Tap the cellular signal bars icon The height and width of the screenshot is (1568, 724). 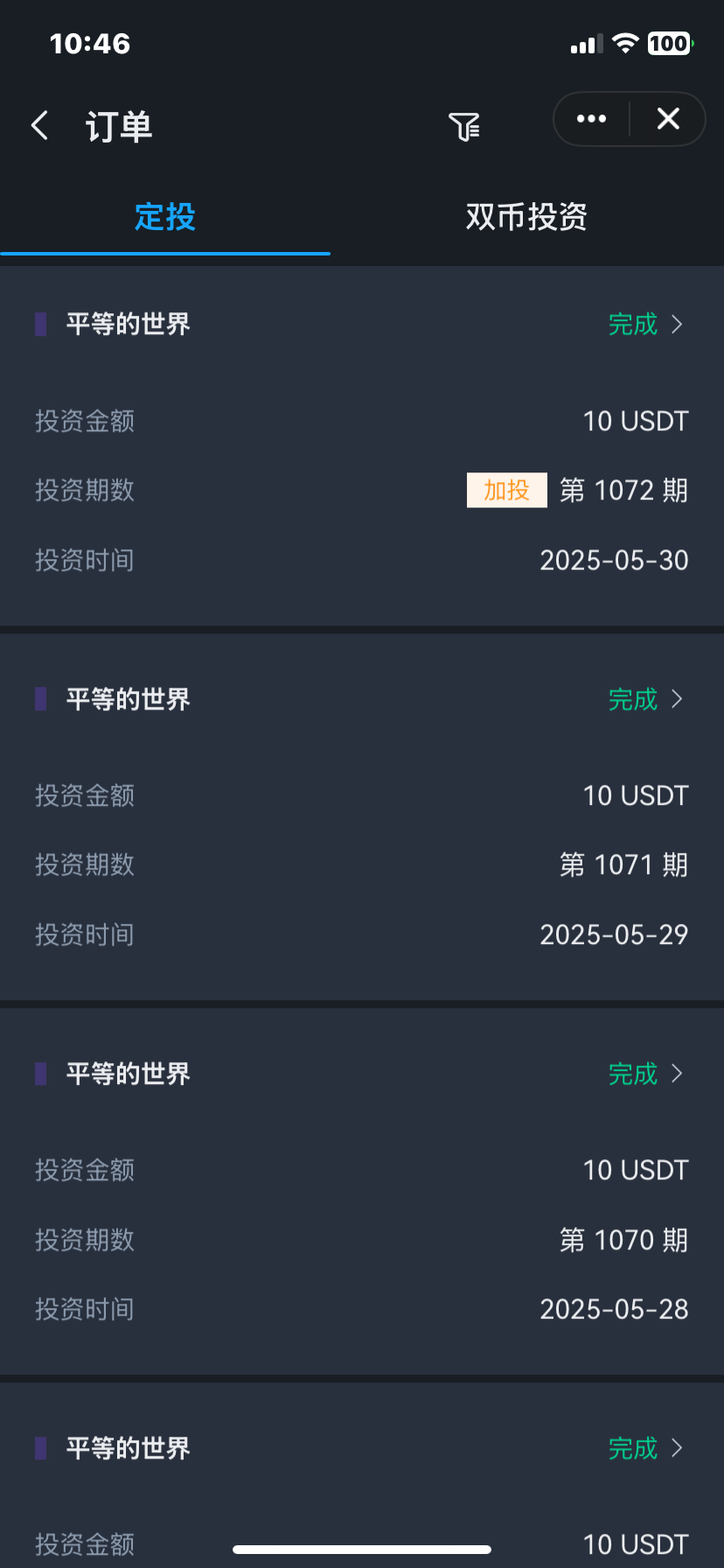click(x=587, y=45)
